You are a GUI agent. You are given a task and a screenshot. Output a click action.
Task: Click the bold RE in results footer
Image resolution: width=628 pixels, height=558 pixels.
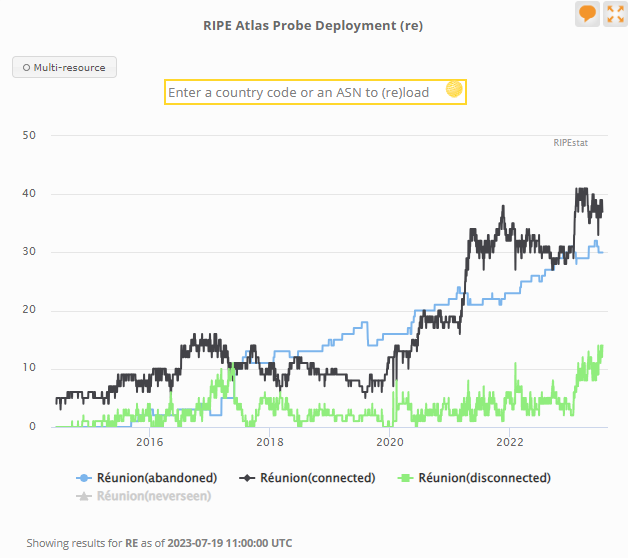(x=132, y=543)
